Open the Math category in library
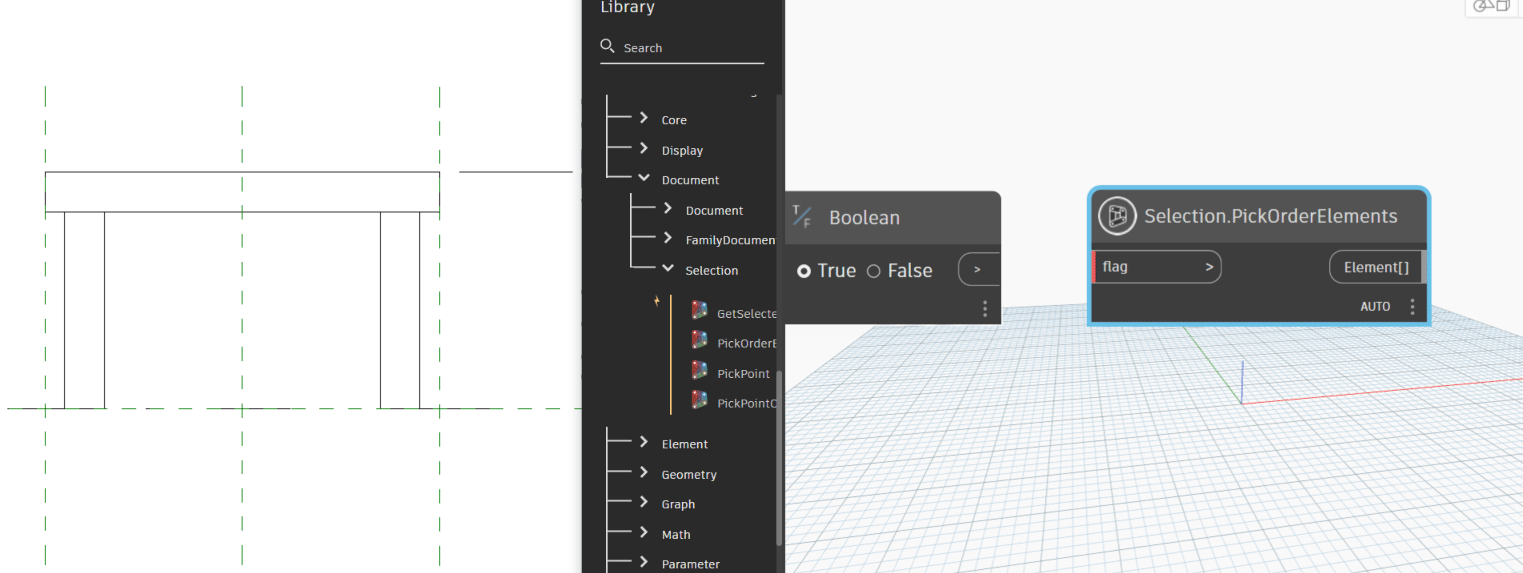The width and height of the screenshot is (1523, 573). [x=644, y=533]
